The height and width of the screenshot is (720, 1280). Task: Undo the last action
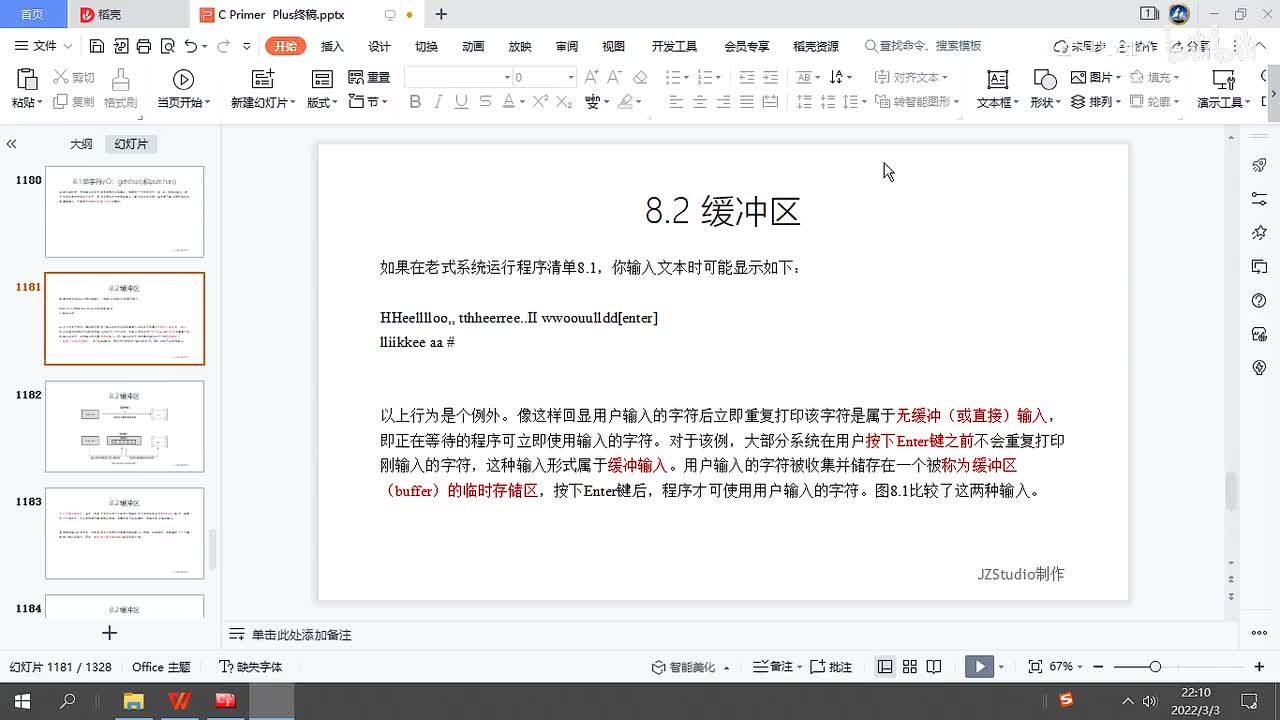[191, 46]
